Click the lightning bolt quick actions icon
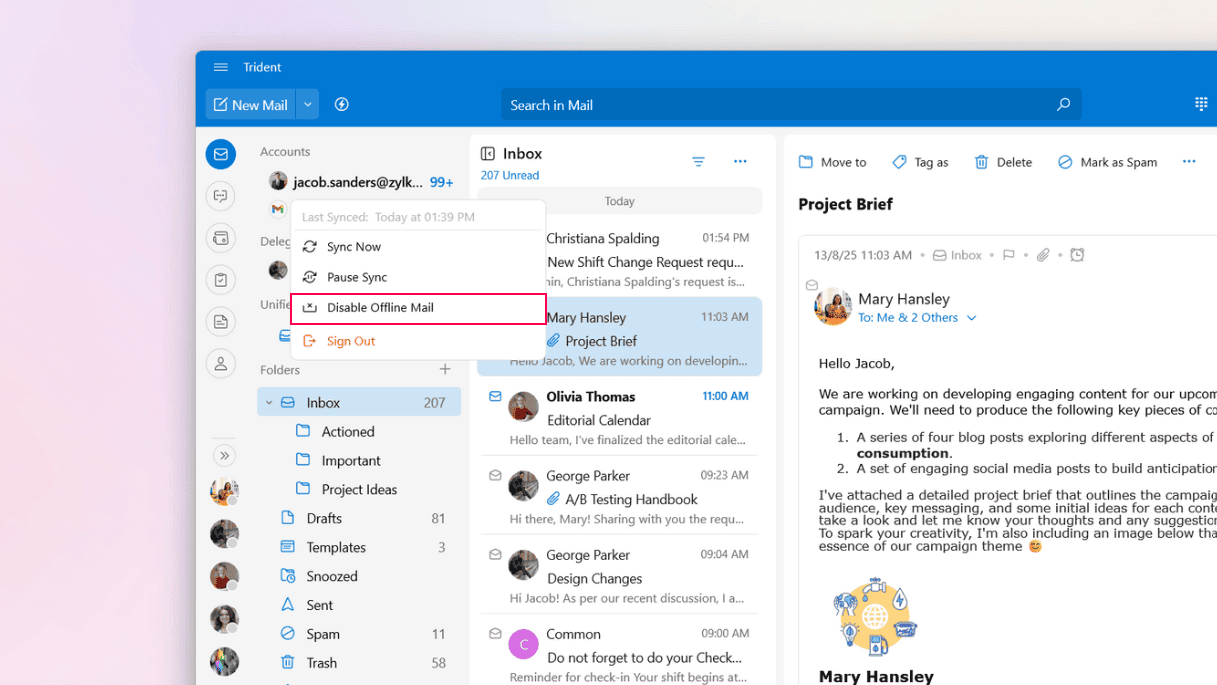This screenshot has width=1217, height=685. (x=342, y=105)
